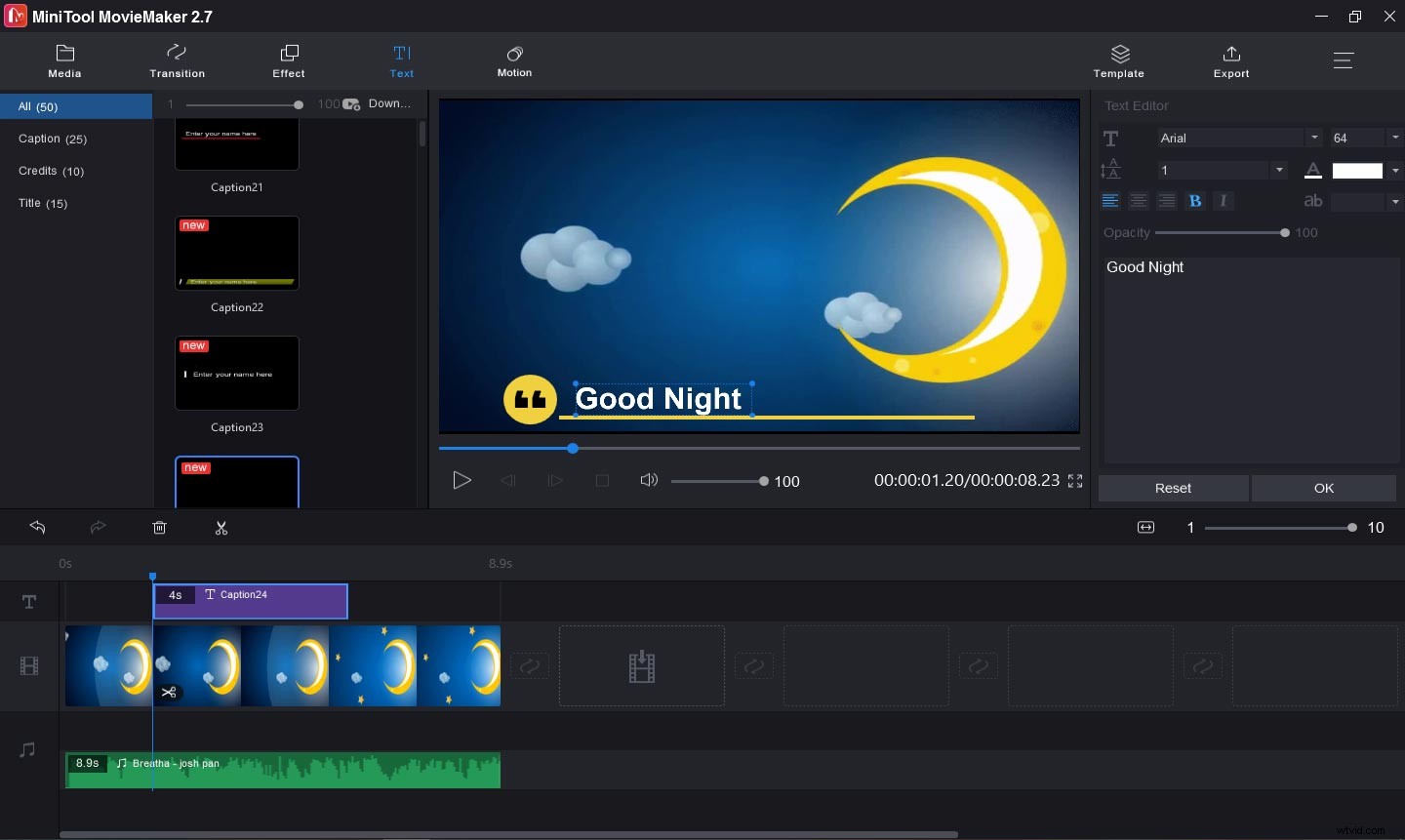The image size is (1405, 840).
Task: Open the Template panel
Action: (1118, 60)
